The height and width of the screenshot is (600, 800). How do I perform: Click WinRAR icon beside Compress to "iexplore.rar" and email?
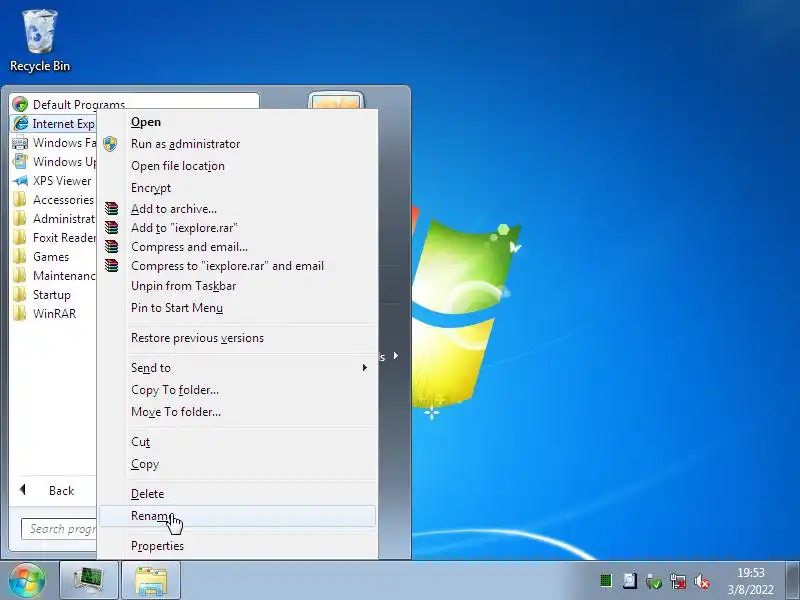coord(111,265)
